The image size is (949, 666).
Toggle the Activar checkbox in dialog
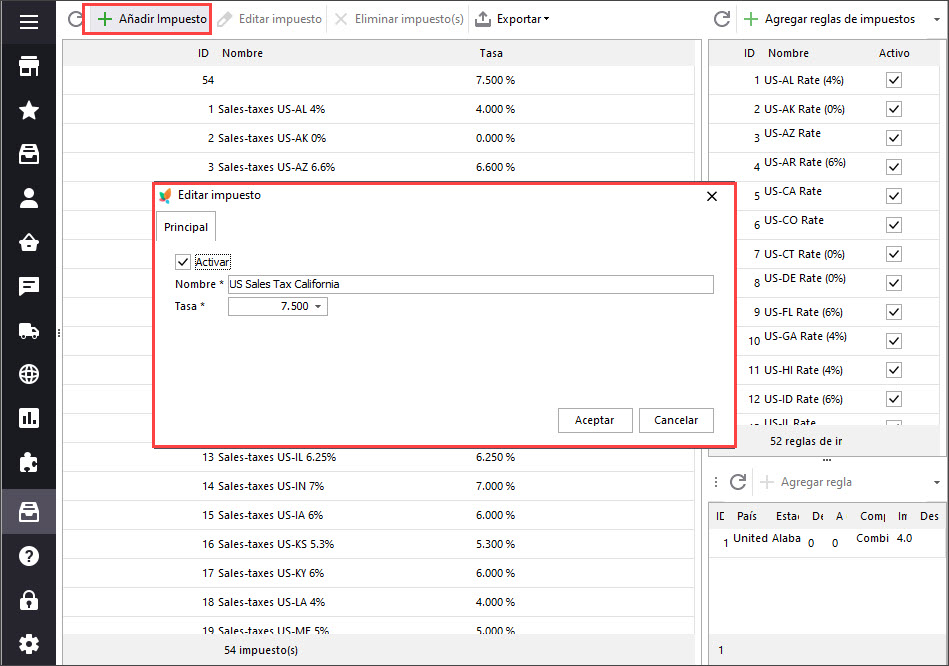(183, 262)
